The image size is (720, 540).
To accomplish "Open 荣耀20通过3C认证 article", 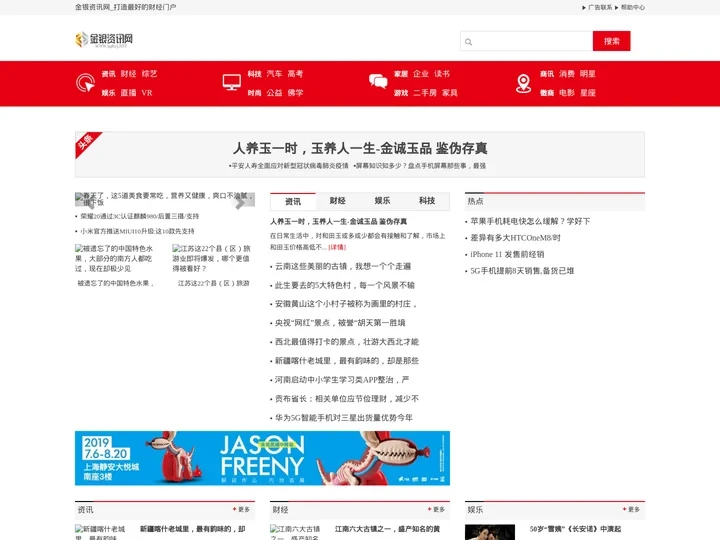I will (140, 216).
